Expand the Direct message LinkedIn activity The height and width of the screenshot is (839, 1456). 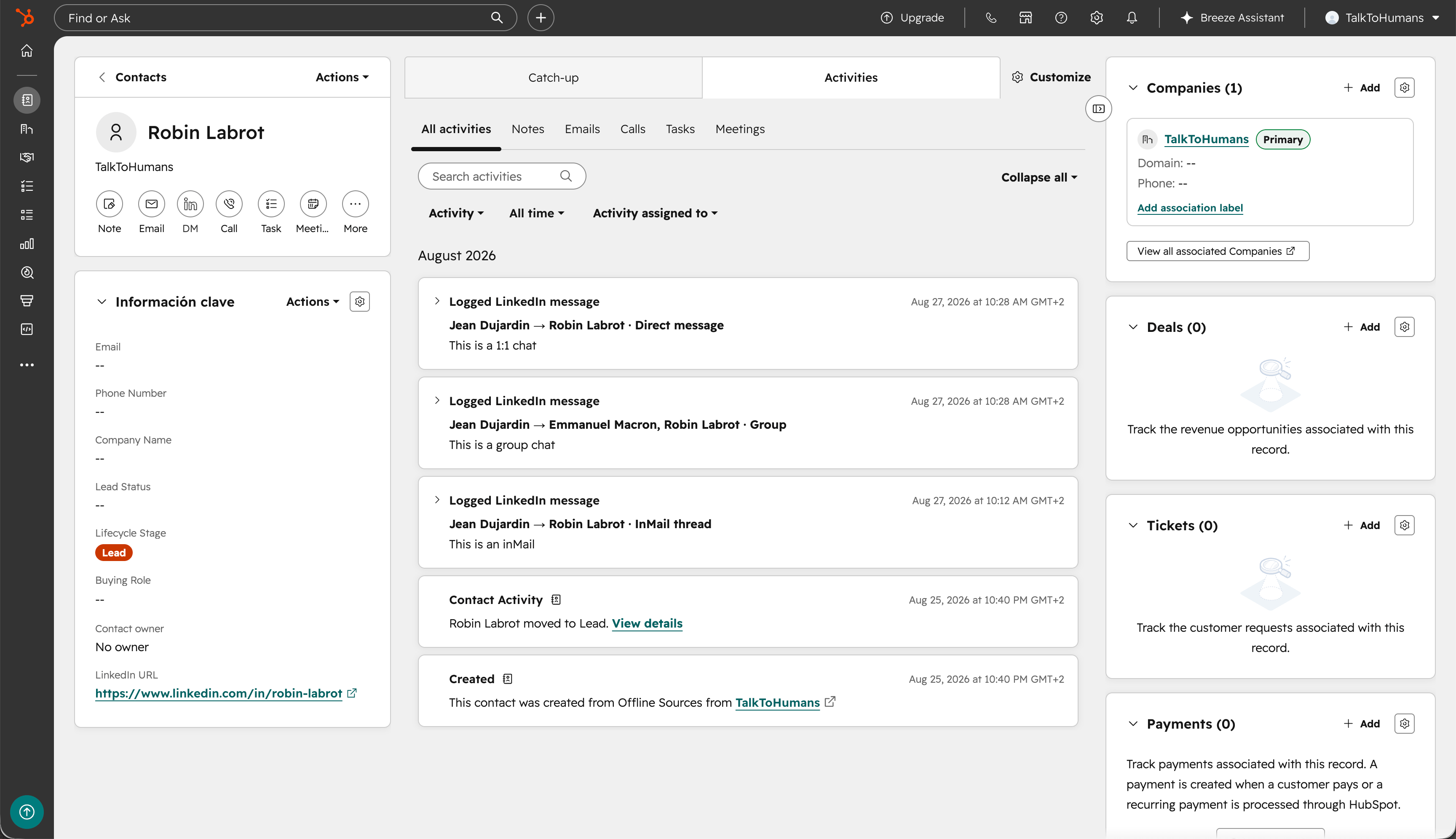click(437, 301)
